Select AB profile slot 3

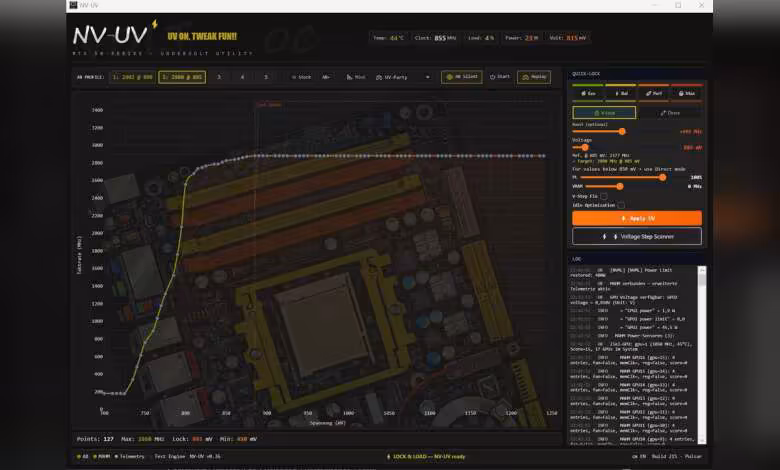click(219, 76)
